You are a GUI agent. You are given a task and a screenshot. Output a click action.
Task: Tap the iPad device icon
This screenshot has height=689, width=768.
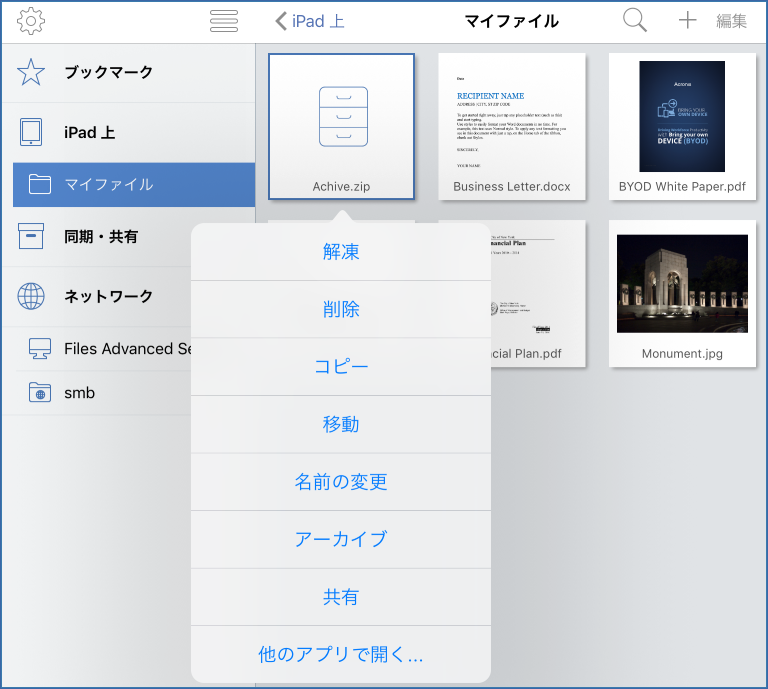(31, 132)
